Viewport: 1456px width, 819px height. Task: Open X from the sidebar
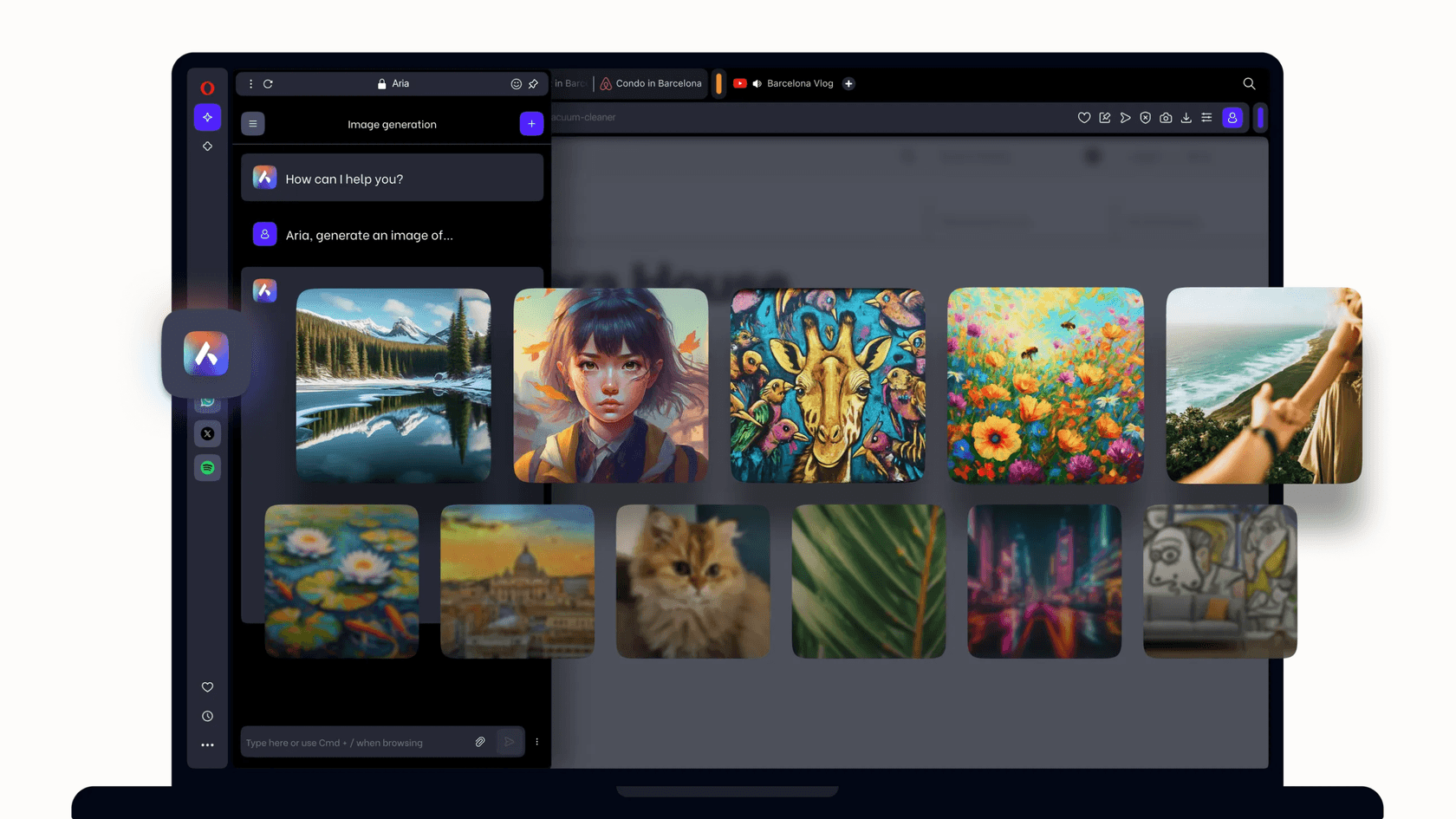pos(207,433)
